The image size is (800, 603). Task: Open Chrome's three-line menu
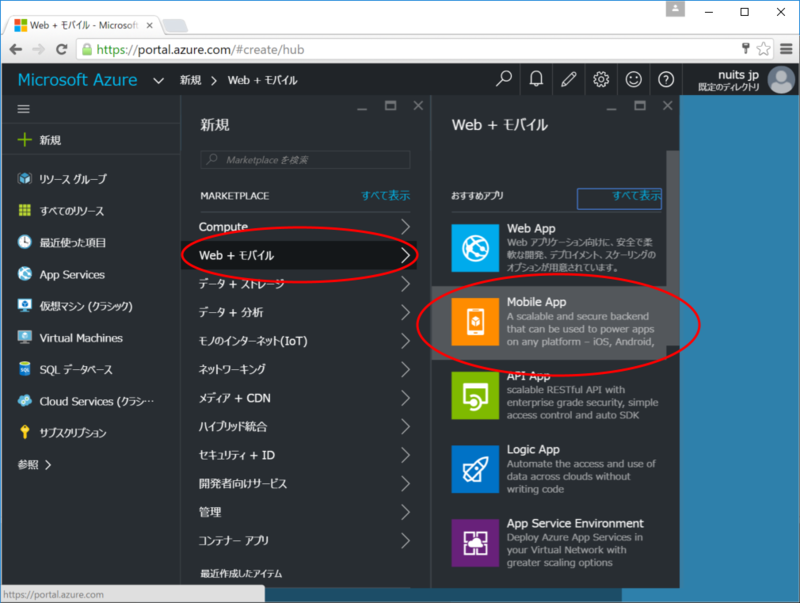pyautogui.click(x=786, y=49)
